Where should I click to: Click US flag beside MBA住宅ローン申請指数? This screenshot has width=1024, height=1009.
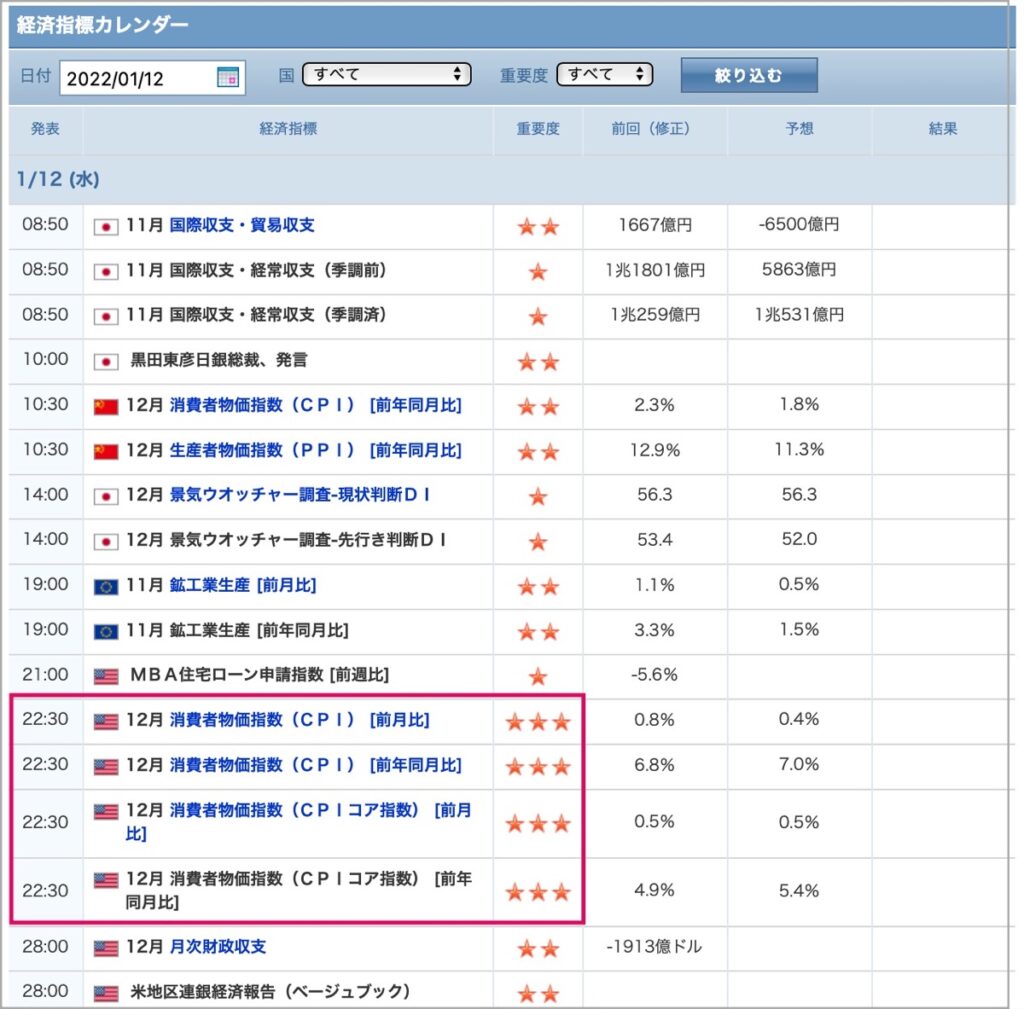106,676
